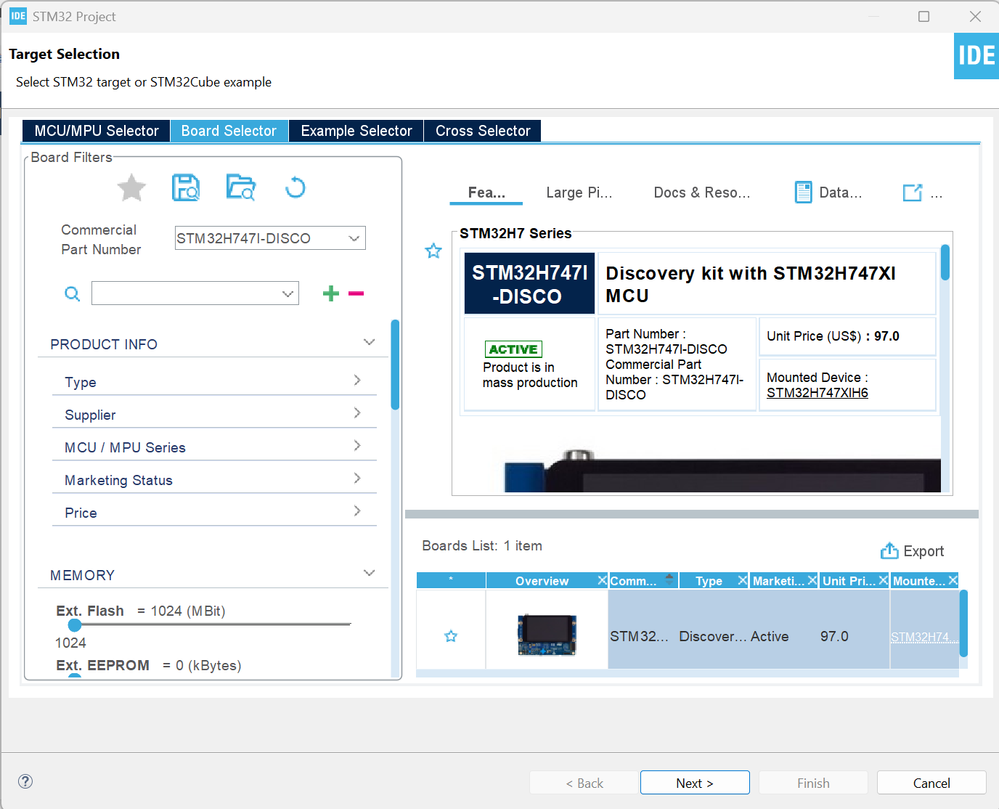
Task: Click the Finish button
Action: click(813, 783)
